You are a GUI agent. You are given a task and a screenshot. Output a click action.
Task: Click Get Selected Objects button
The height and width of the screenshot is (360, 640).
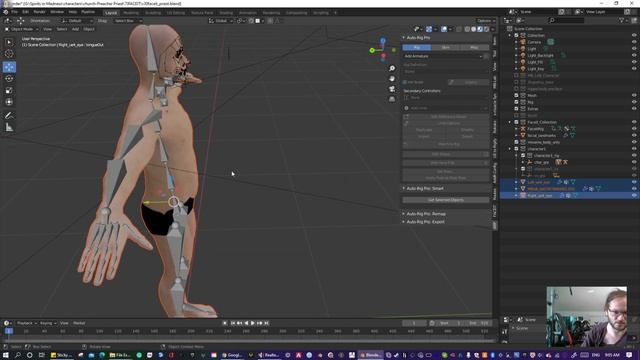click(446, 200)
